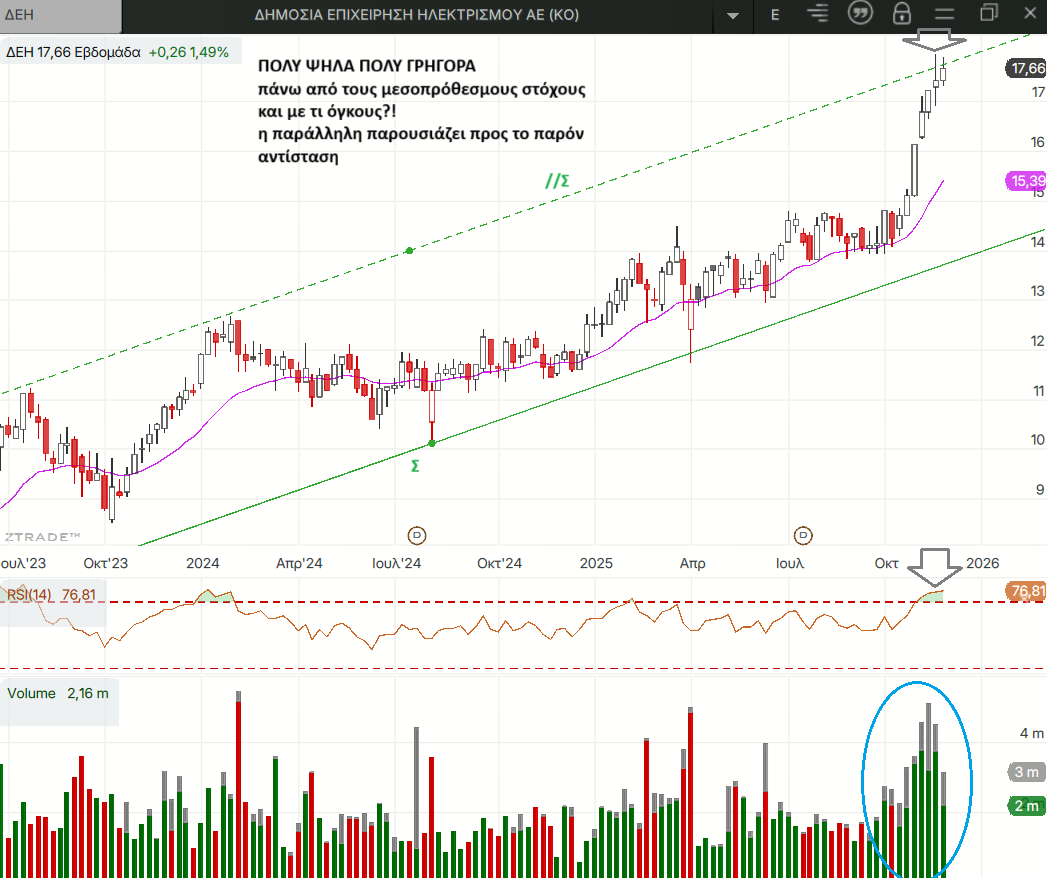This screenshot has width=1047, height=878.
Task: Click the dividend 'D' marker near Ιουλ'24
Action: coord(417,534)
